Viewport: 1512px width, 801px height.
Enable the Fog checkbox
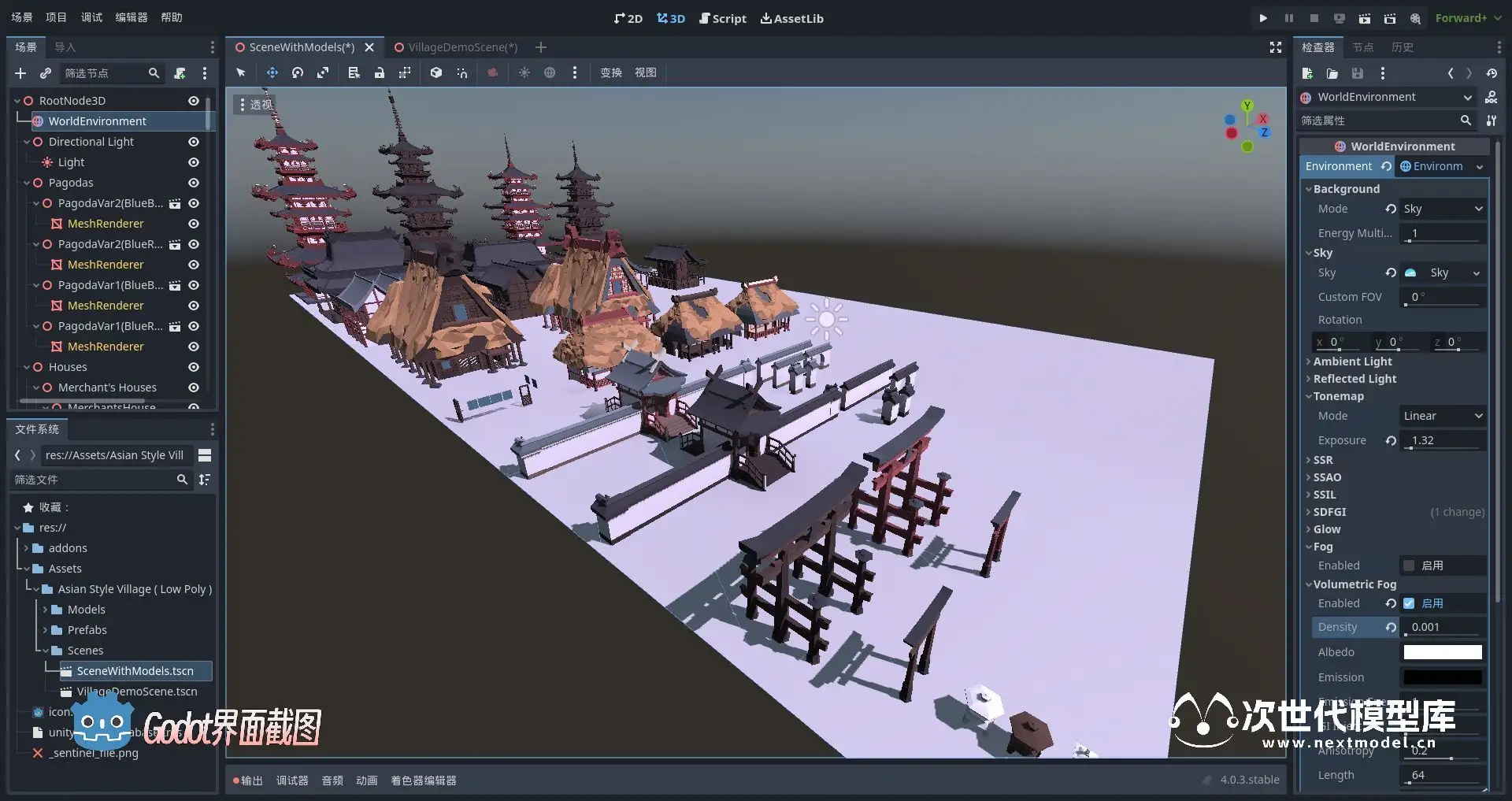(1409, 566)
